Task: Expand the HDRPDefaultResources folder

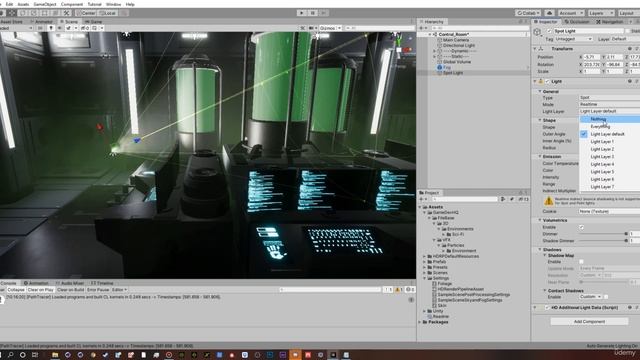Action: tap(424, 256)
